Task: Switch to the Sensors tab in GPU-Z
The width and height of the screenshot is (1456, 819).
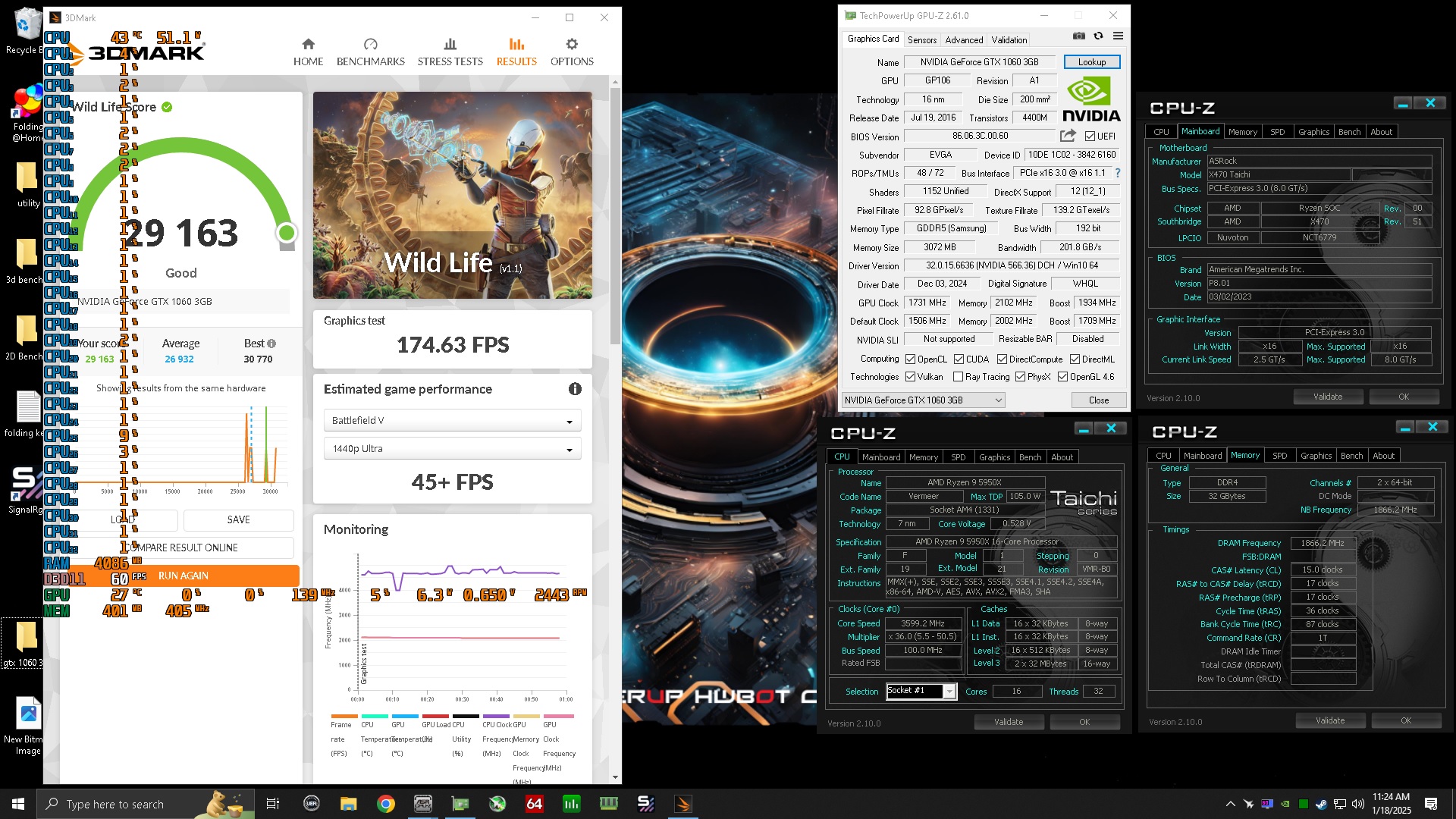Action: 921,39
